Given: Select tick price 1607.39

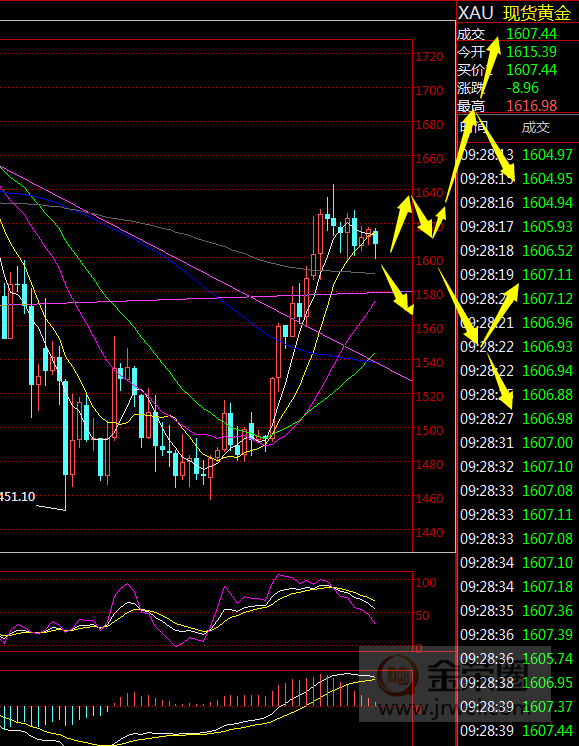Looking at the screenshot, I should pos(547,635).
